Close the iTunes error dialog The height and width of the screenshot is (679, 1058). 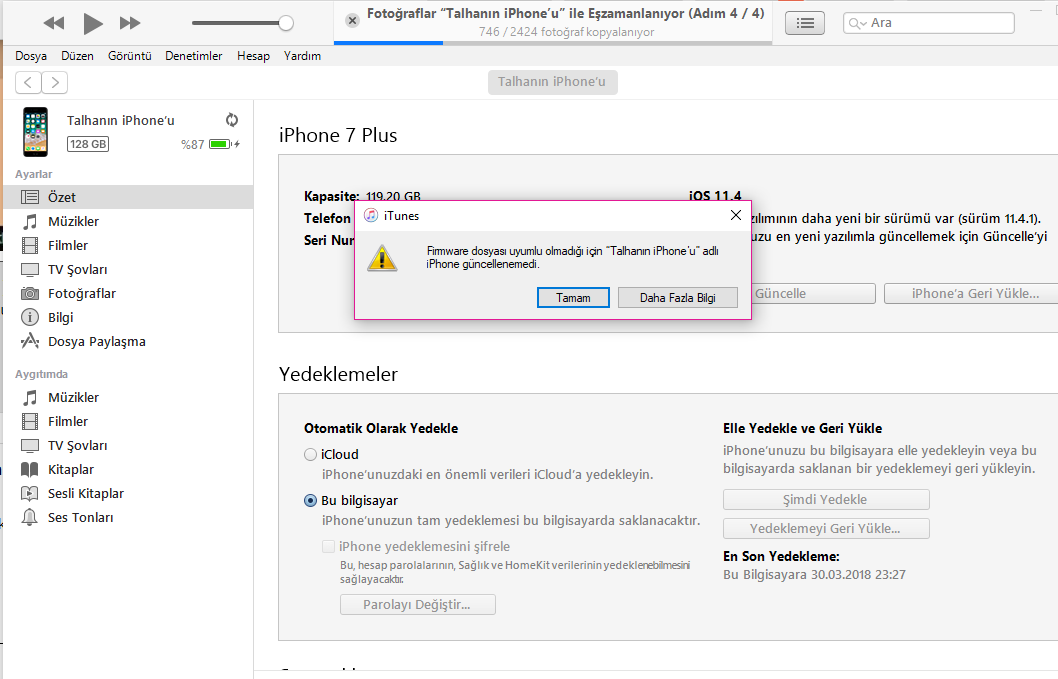click(x=735, y=215)
